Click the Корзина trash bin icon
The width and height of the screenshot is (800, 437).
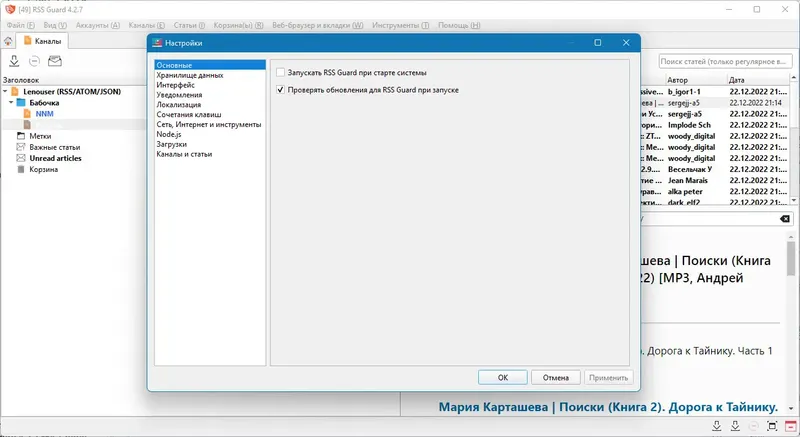tap(21, 169)
